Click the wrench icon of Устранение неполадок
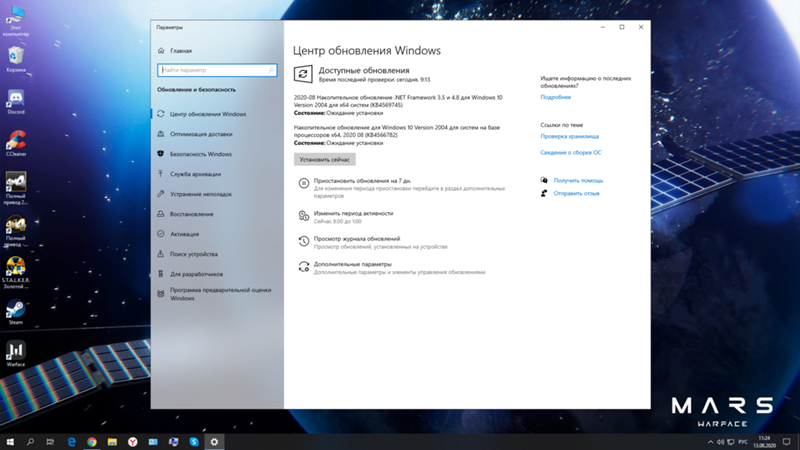 [161, 194]
